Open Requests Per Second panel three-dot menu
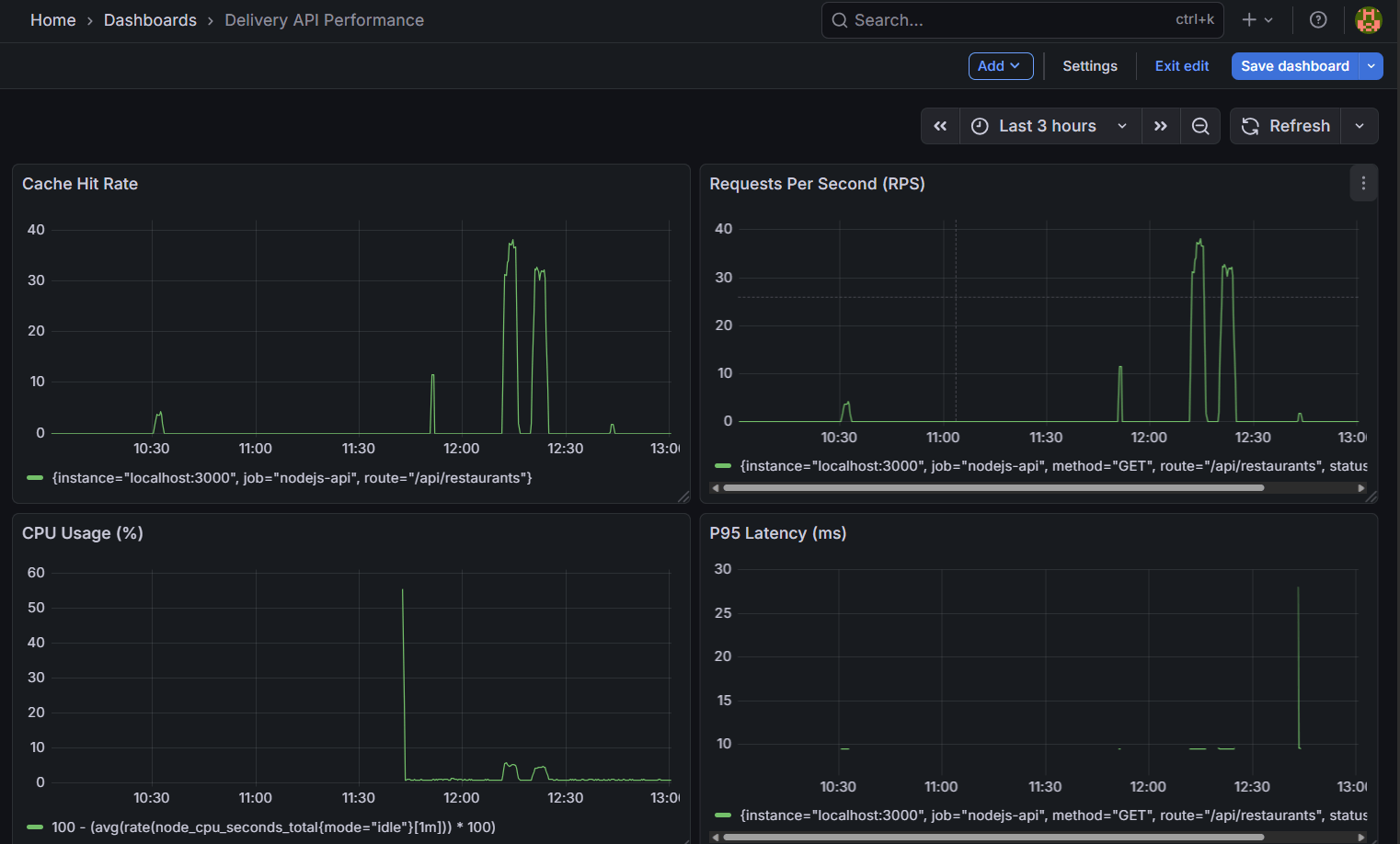 [1363, 184]
